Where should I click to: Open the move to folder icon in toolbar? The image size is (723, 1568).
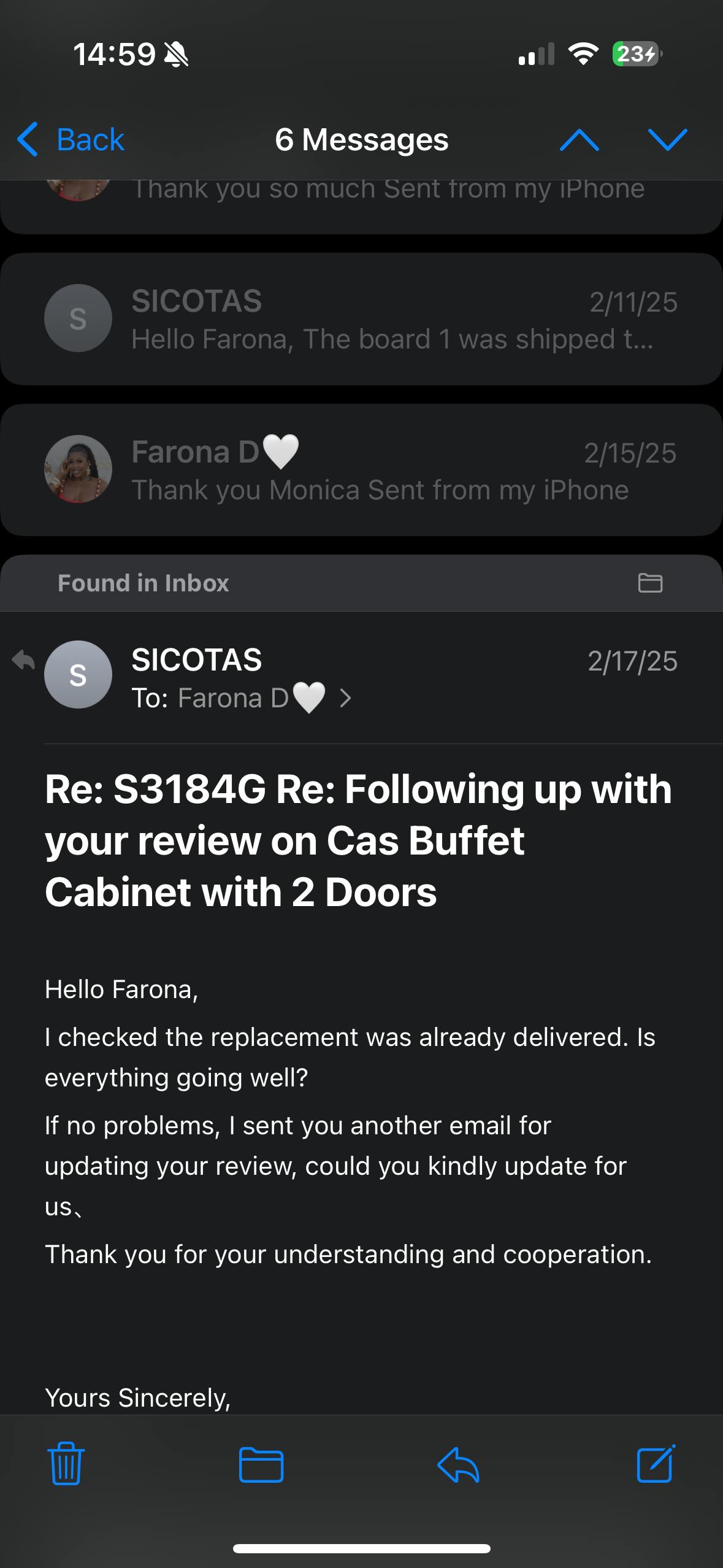261,1464
